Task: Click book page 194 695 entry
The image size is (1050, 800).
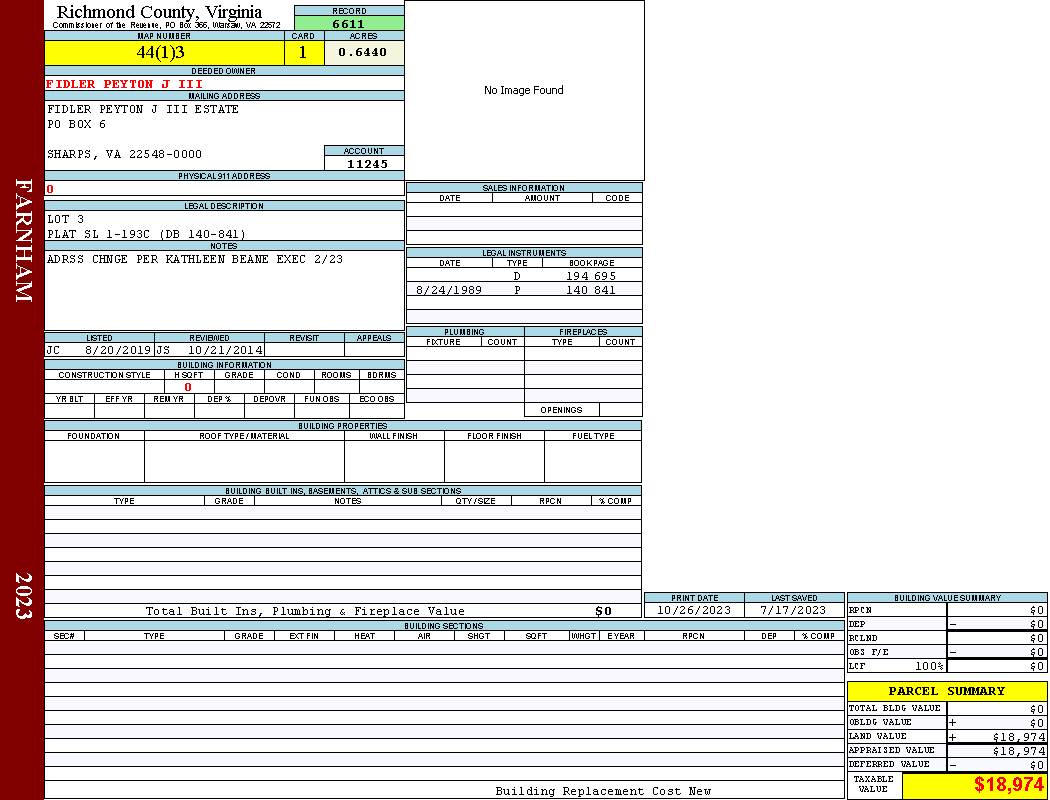Action: click(591, 276)
